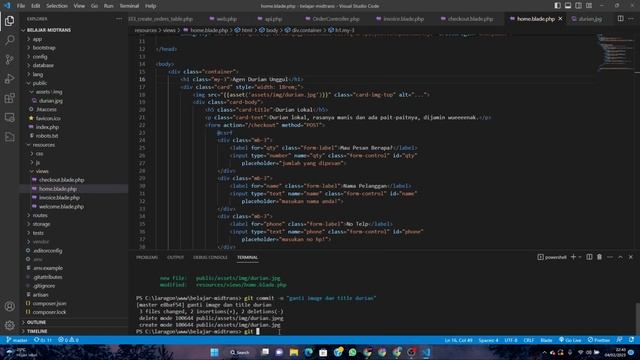The image size is (640, 360).
Task: Open the Run and Debug view
Action: pyautogui.click(x=9, y=79)
